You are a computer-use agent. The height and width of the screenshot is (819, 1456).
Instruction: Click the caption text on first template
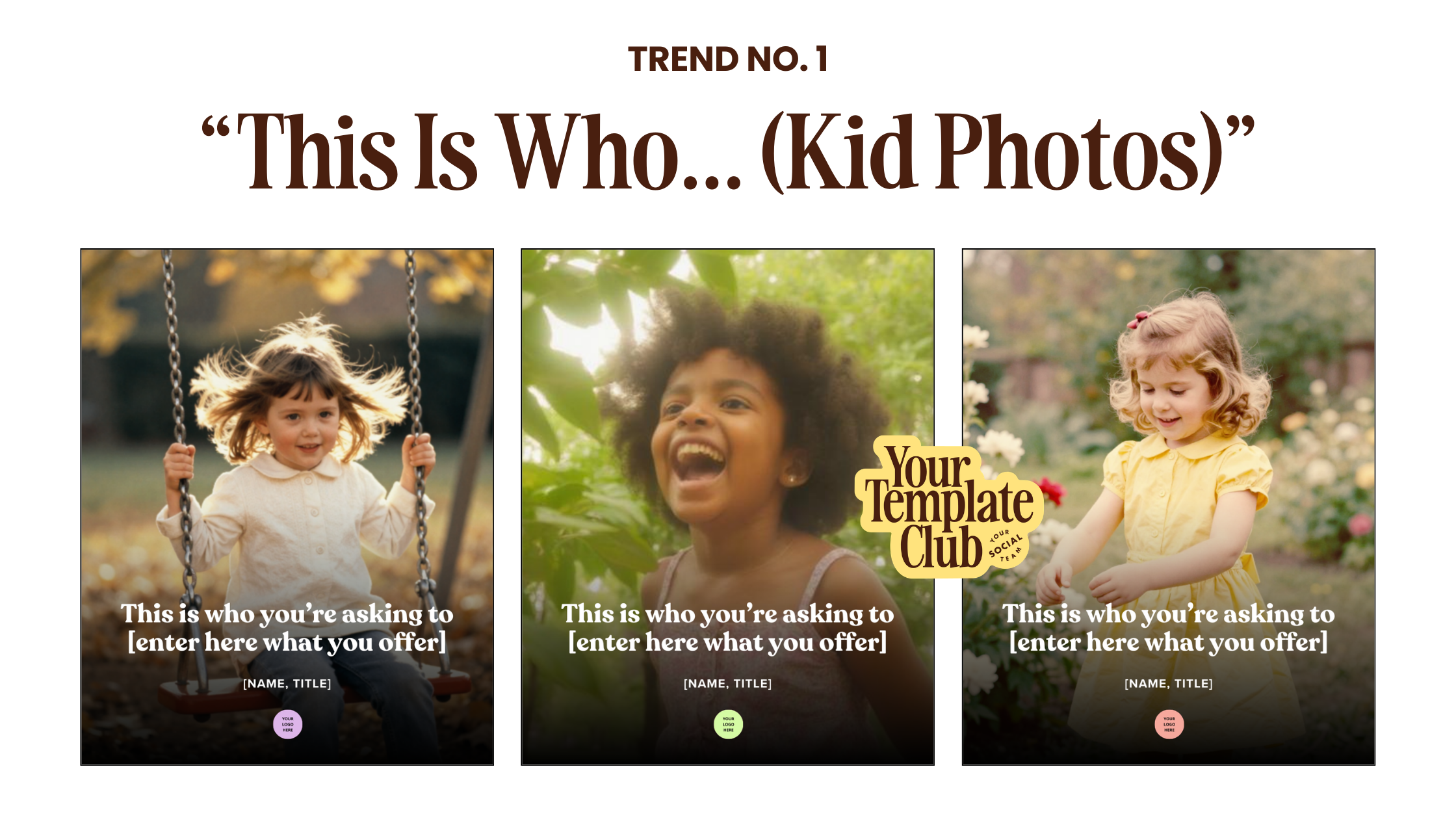(287, 628)
